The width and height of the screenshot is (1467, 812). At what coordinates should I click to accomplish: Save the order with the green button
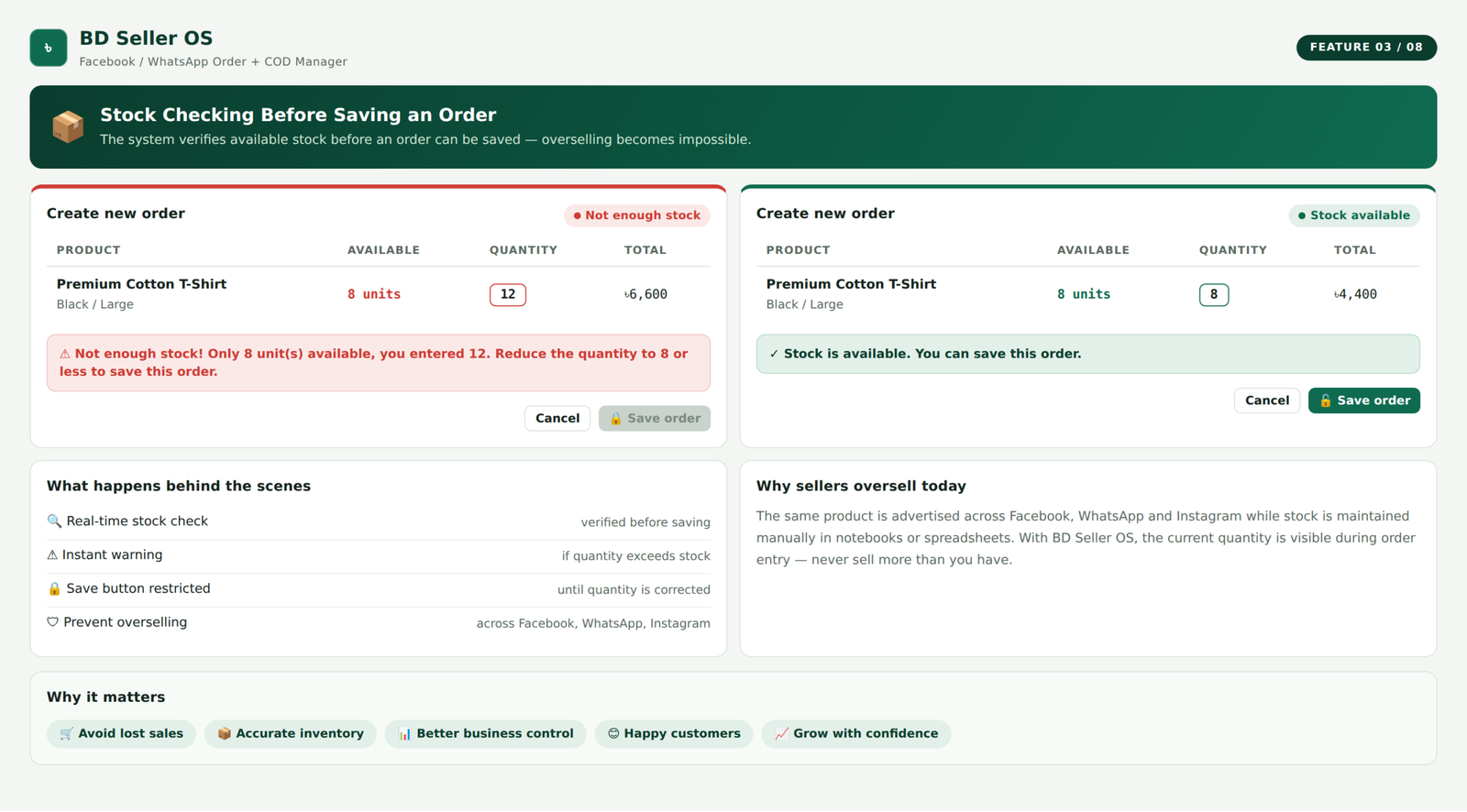coord(1364,401)
